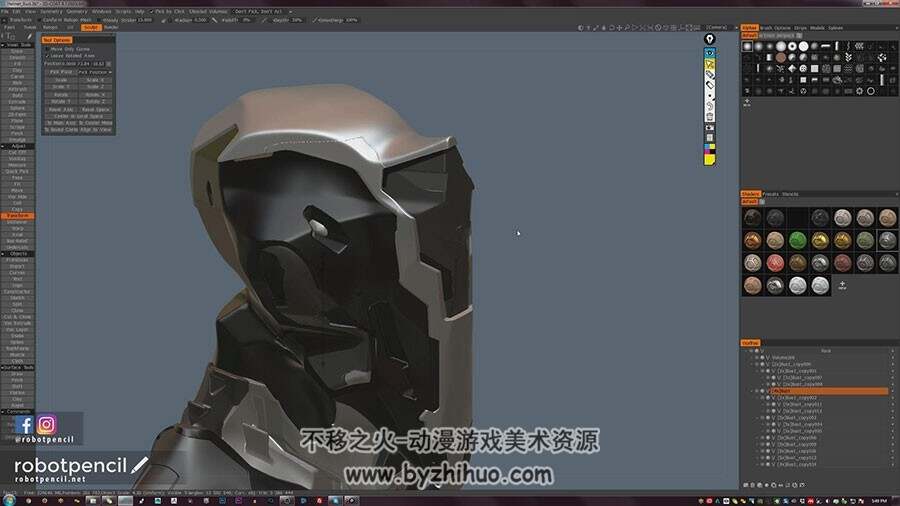The image size is (900, 506).
Task: Open the Don't Pick, Don't Act dropdown
Action: (x=263, y=11)
